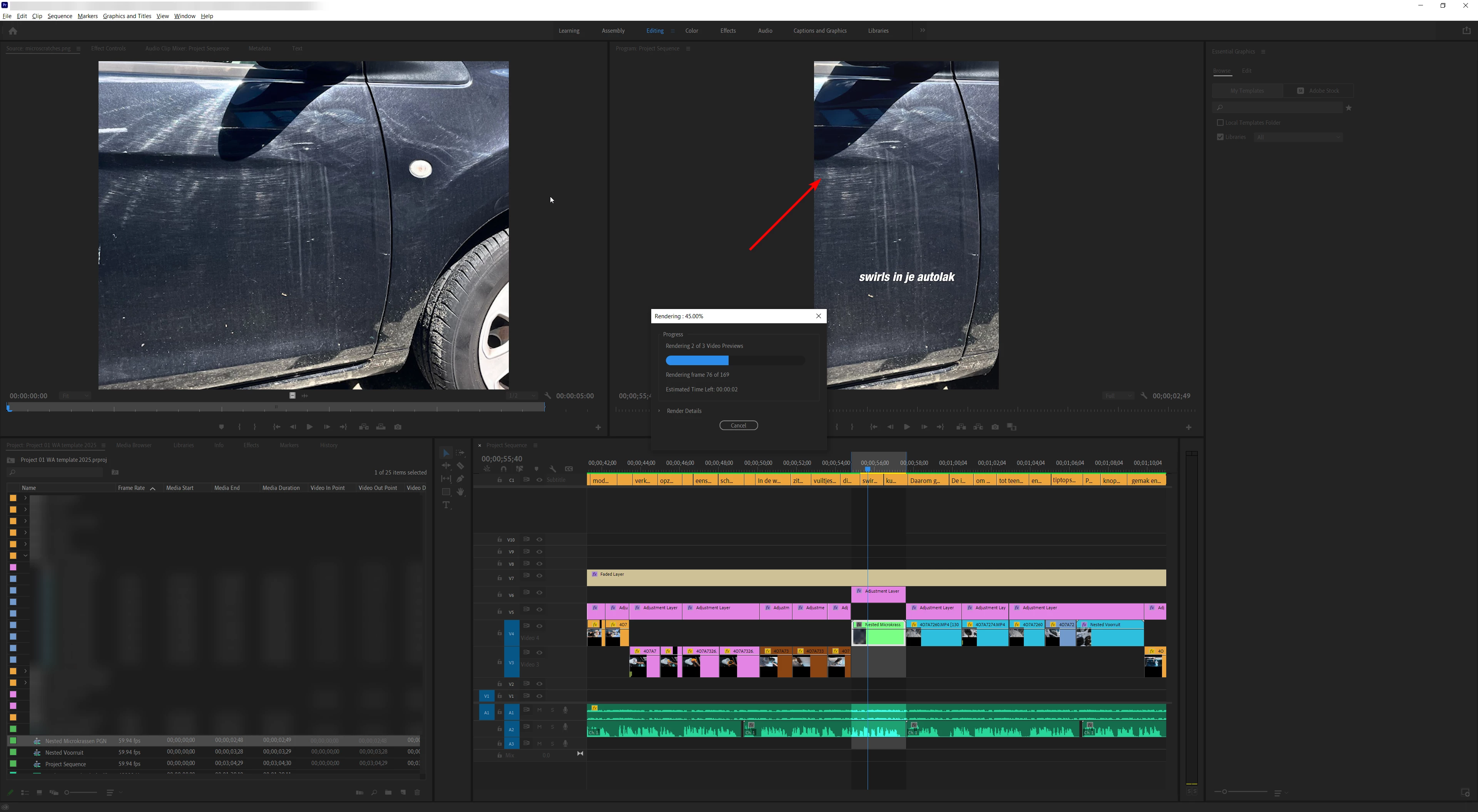Select the Track Select Forward tool
This screenshot has height=812, width=1478.
[460, 453]
